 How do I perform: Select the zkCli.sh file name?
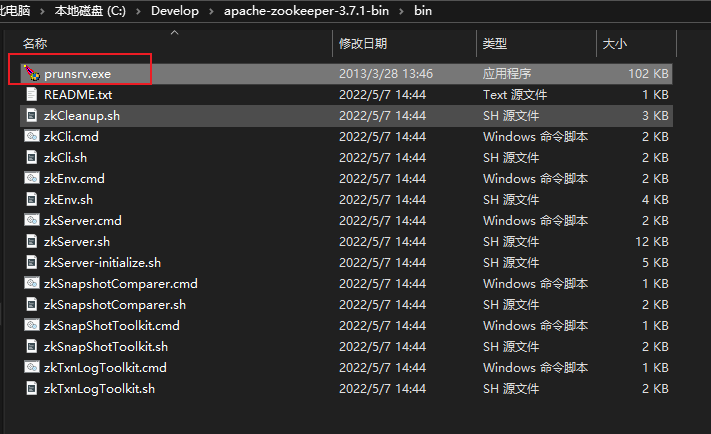point(65,157)
